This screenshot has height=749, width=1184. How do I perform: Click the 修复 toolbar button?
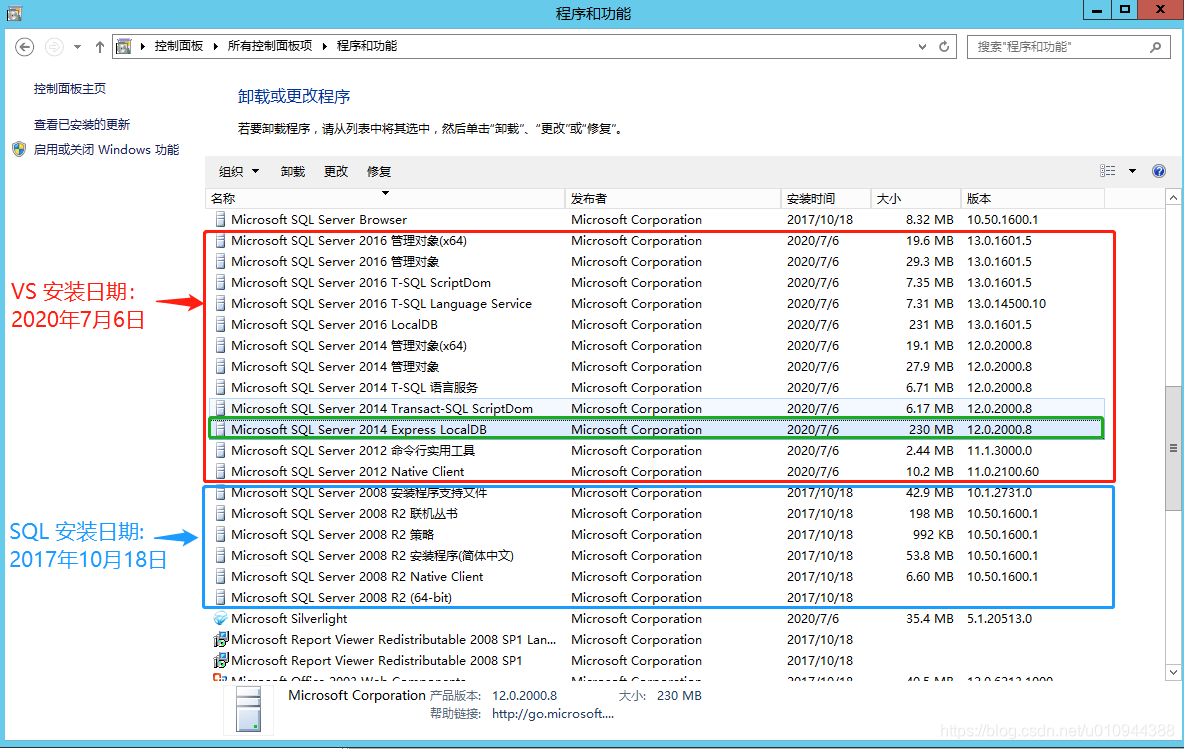coord(379,171)
